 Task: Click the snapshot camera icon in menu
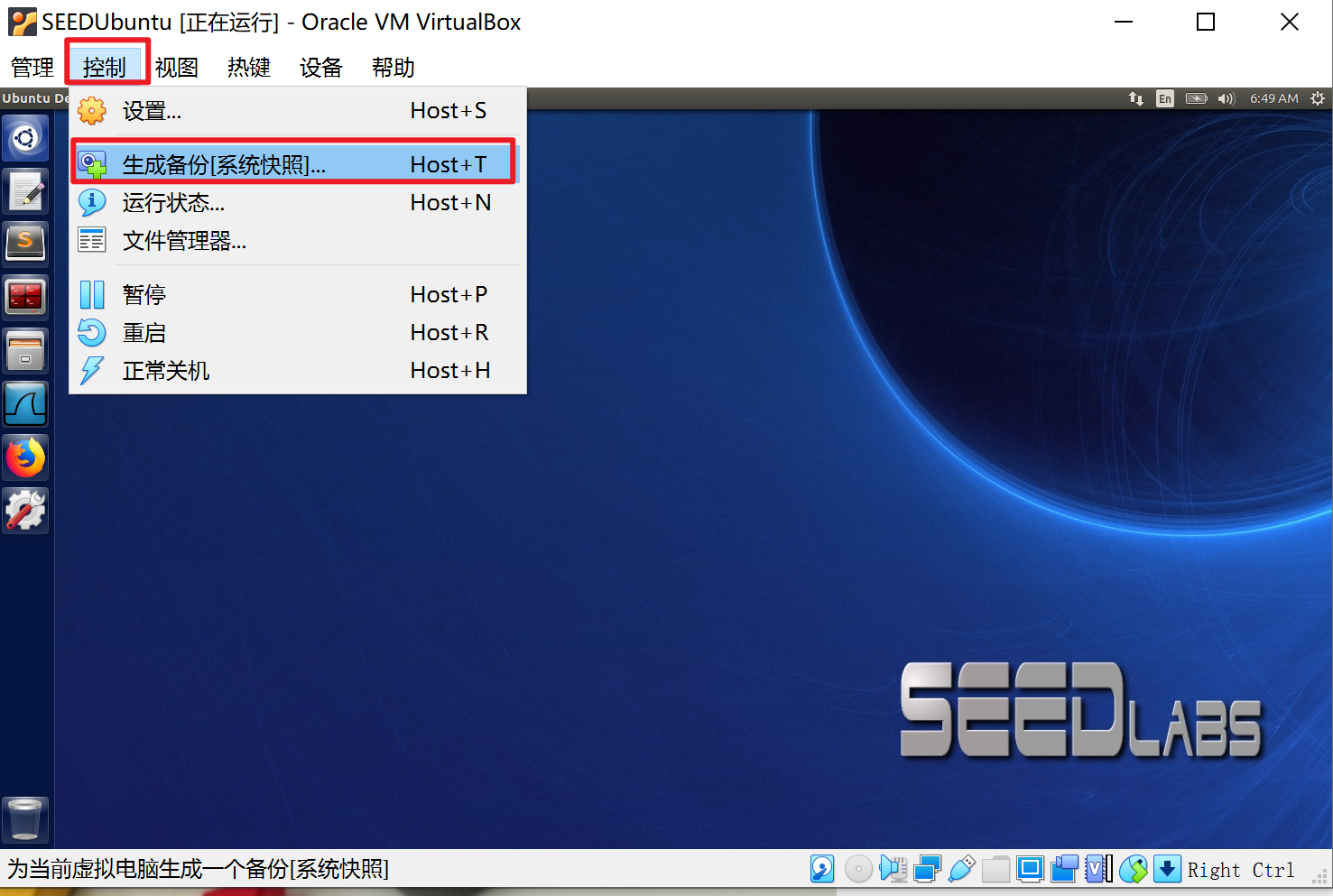point(92,164)
